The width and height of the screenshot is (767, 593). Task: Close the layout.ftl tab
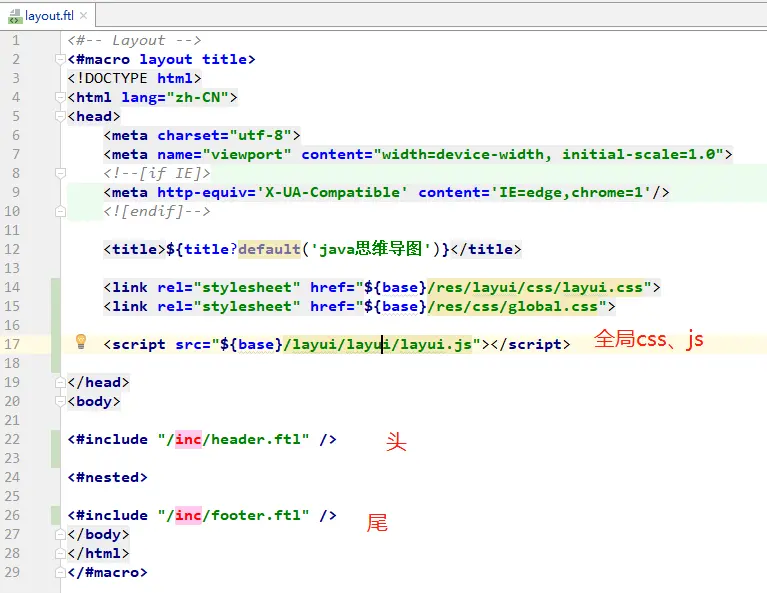84,16
